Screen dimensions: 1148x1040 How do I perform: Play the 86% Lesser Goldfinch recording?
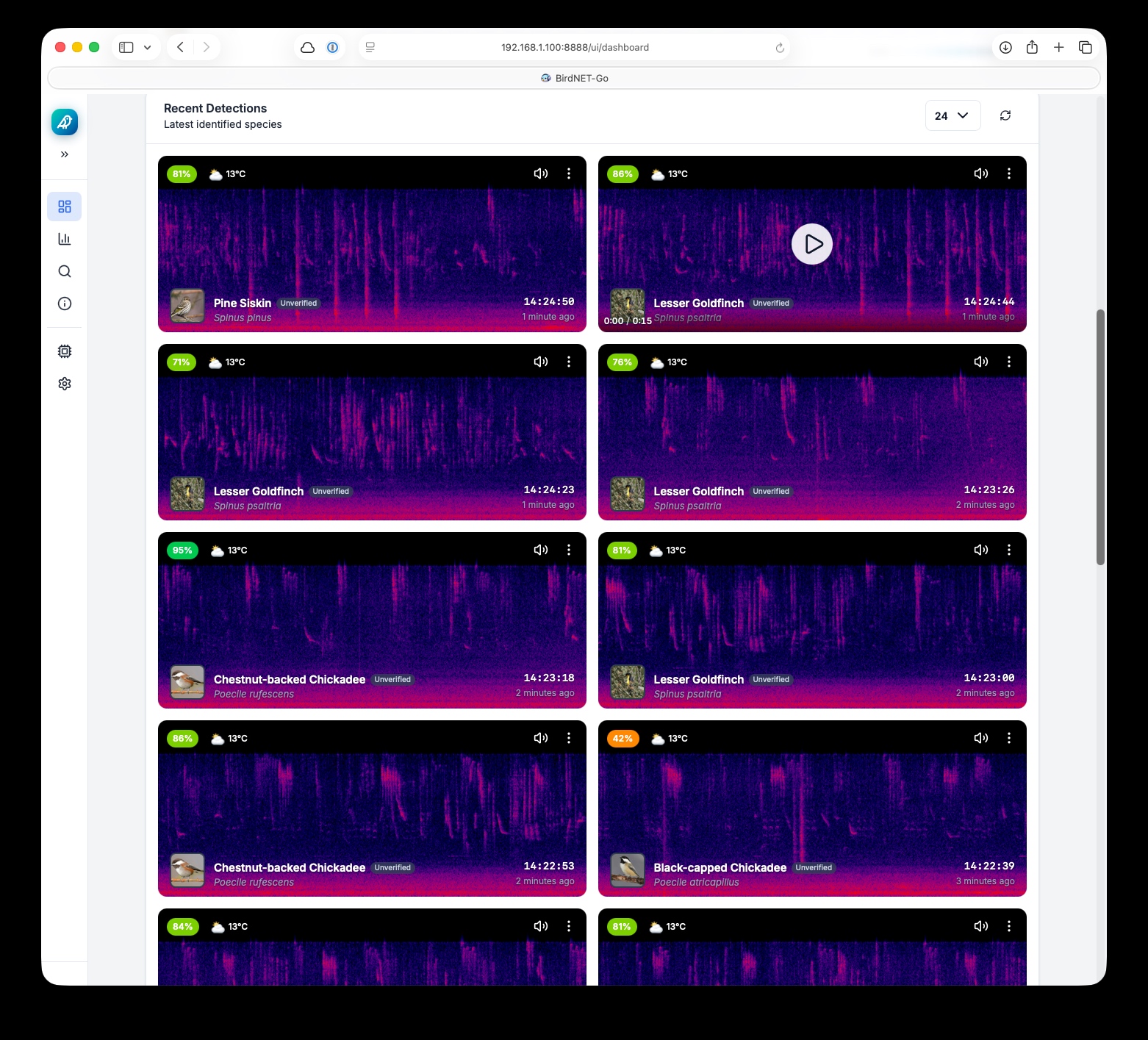(811, 244)
